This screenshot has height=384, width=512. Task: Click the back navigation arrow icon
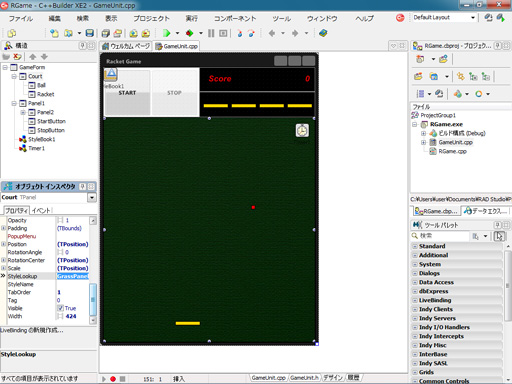pyautogui.click(x=272, y=33)
